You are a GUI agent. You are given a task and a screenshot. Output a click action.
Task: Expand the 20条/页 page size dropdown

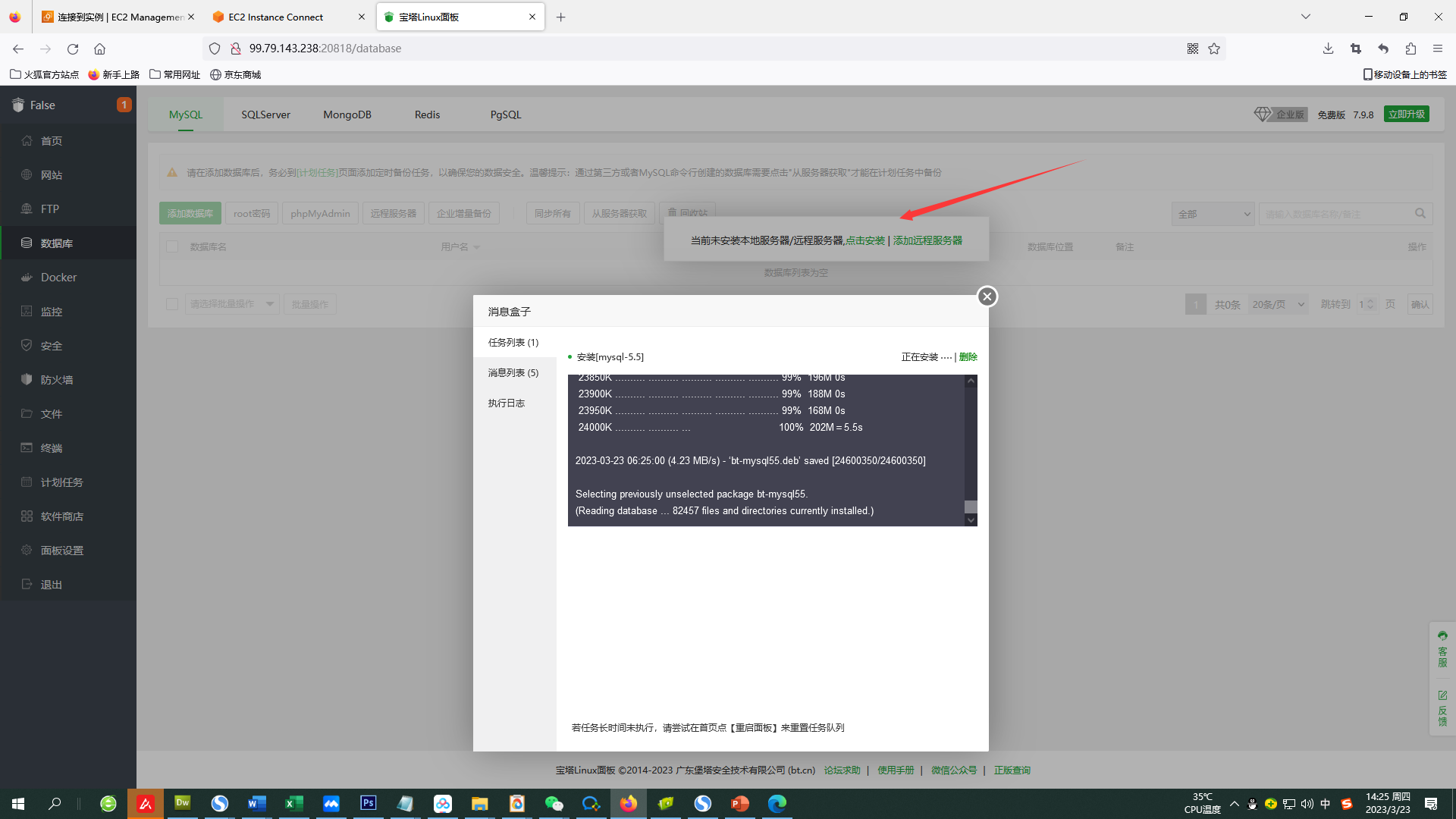click(1278, 305)
